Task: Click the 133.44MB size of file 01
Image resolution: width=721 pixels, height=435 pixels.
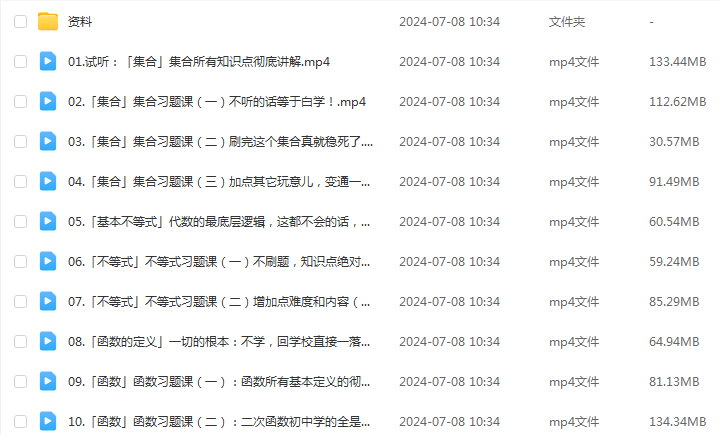Action: [677, 62]
